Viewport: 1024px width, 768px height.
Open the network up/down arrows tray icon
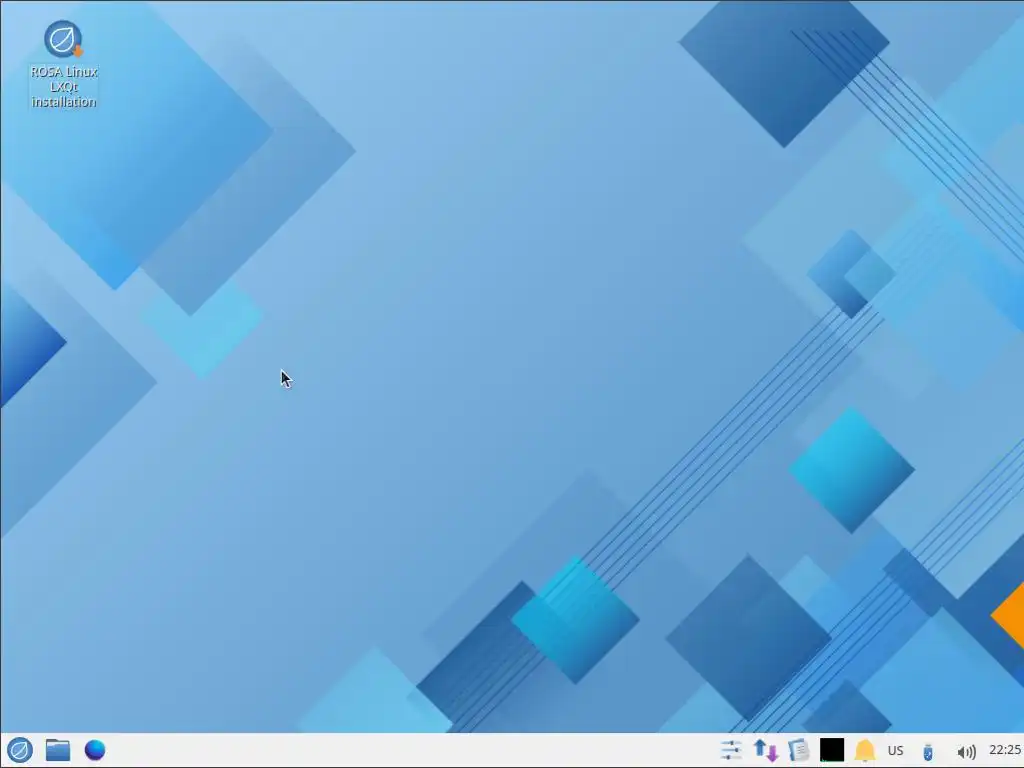[x=765, y=750]
